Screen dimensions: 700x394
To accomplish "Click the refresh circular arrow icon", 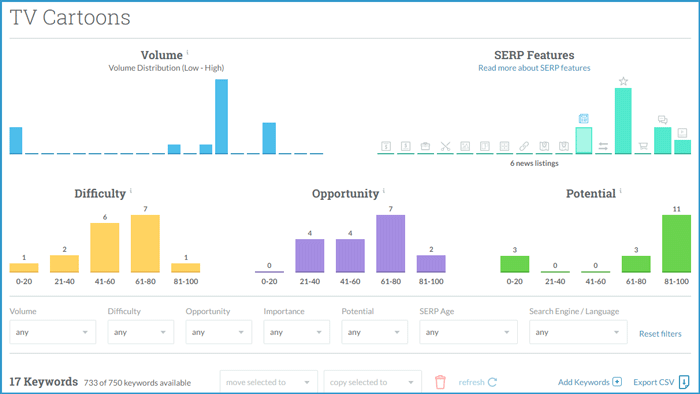I will pyautogui.click(x=492, y=382).
